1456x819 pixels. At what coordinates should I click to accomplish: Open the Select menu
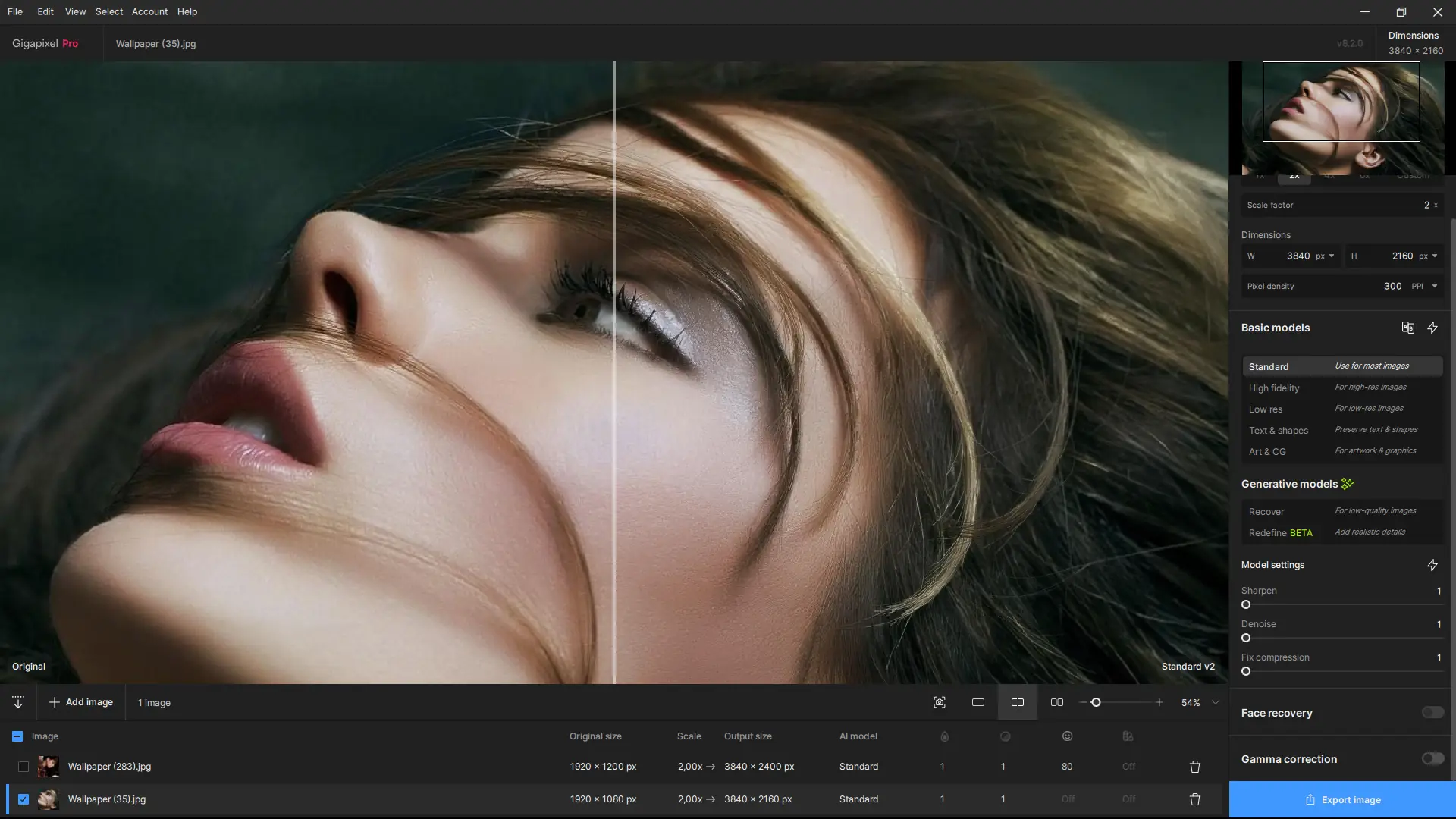(x=108, y=11)
